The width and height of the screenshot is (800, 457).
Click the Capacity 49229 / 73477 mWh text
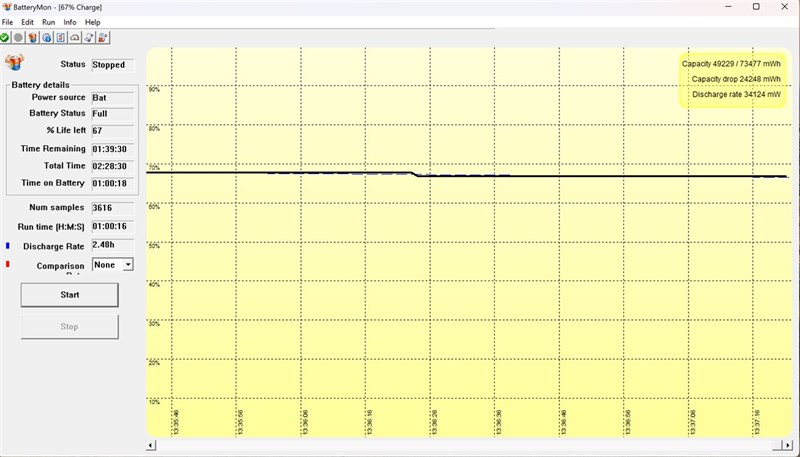731,64
